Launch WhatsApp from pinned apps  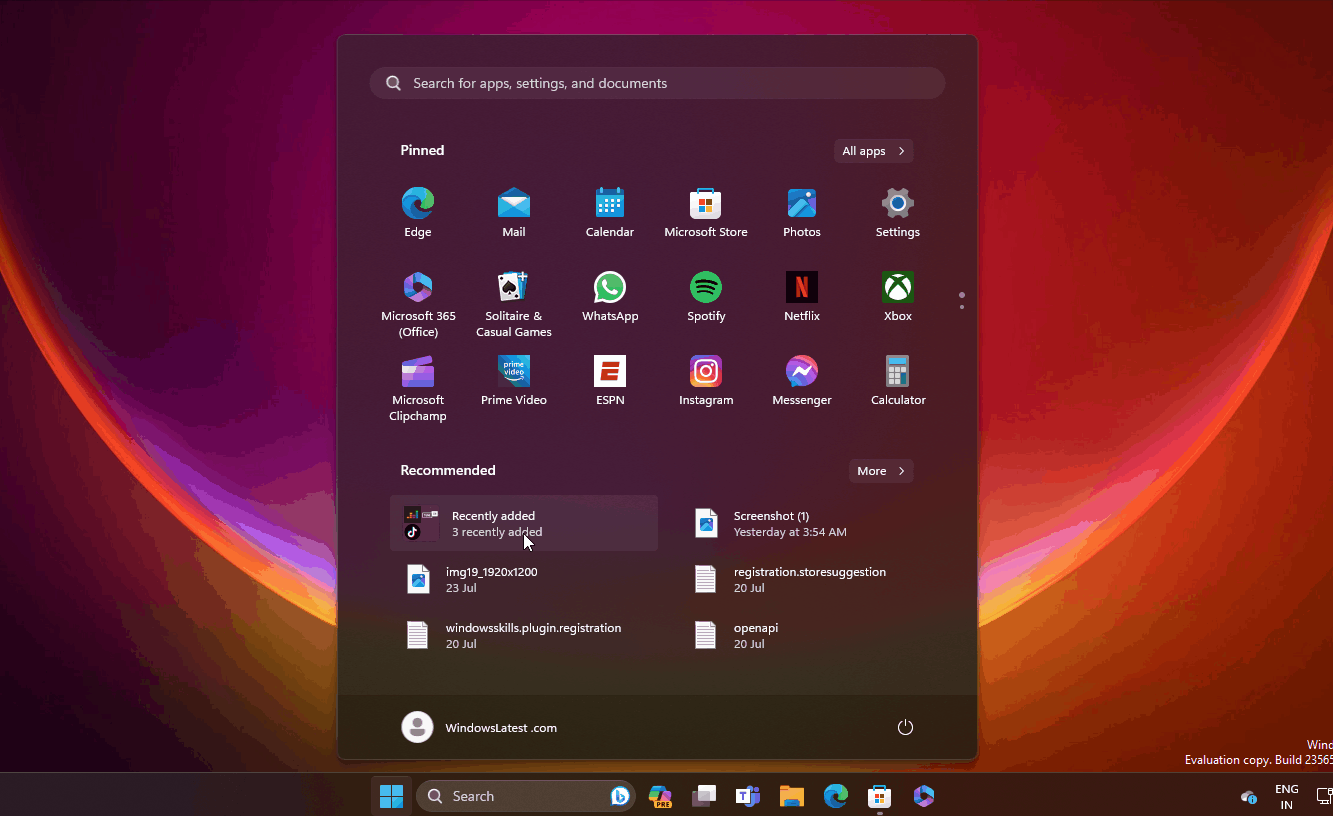click(610, 297)
